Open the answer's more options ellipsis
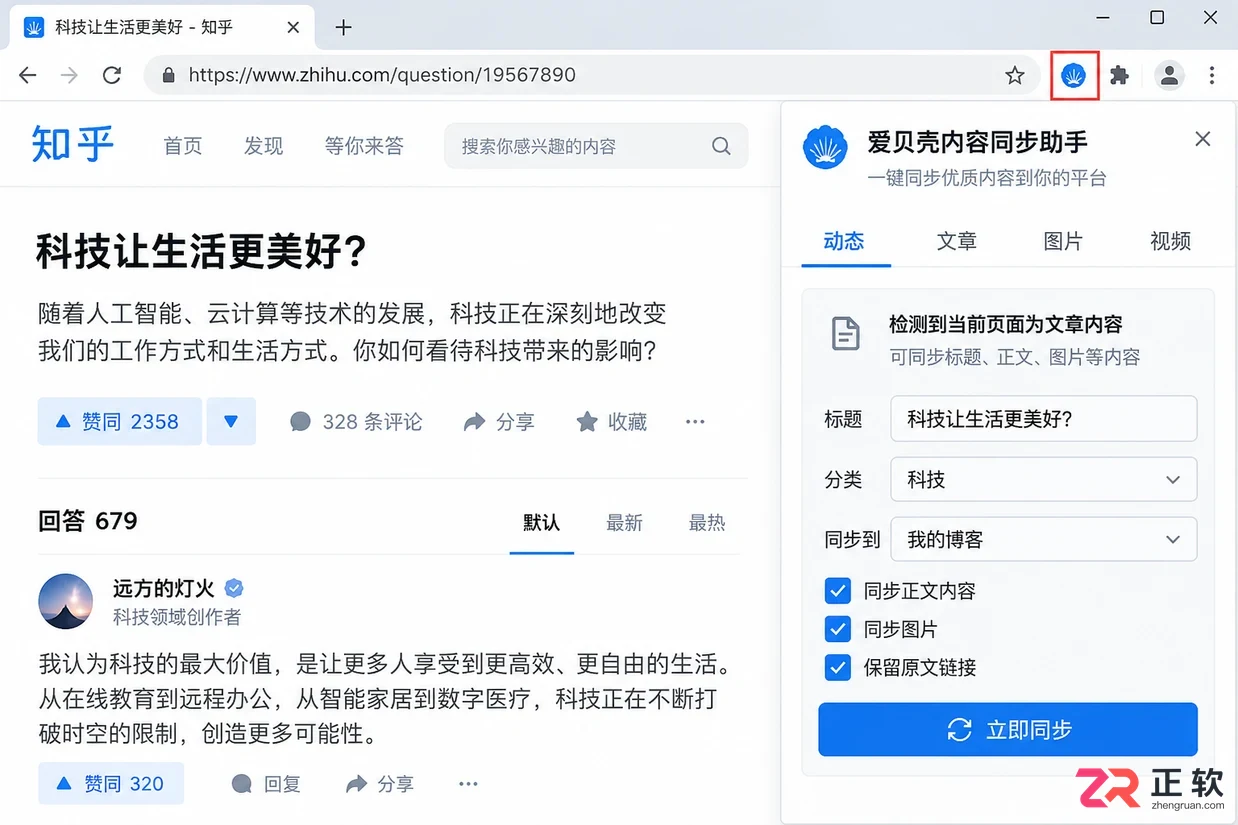This screenshot has height=825, width=1238. click(x=468, y=784)
